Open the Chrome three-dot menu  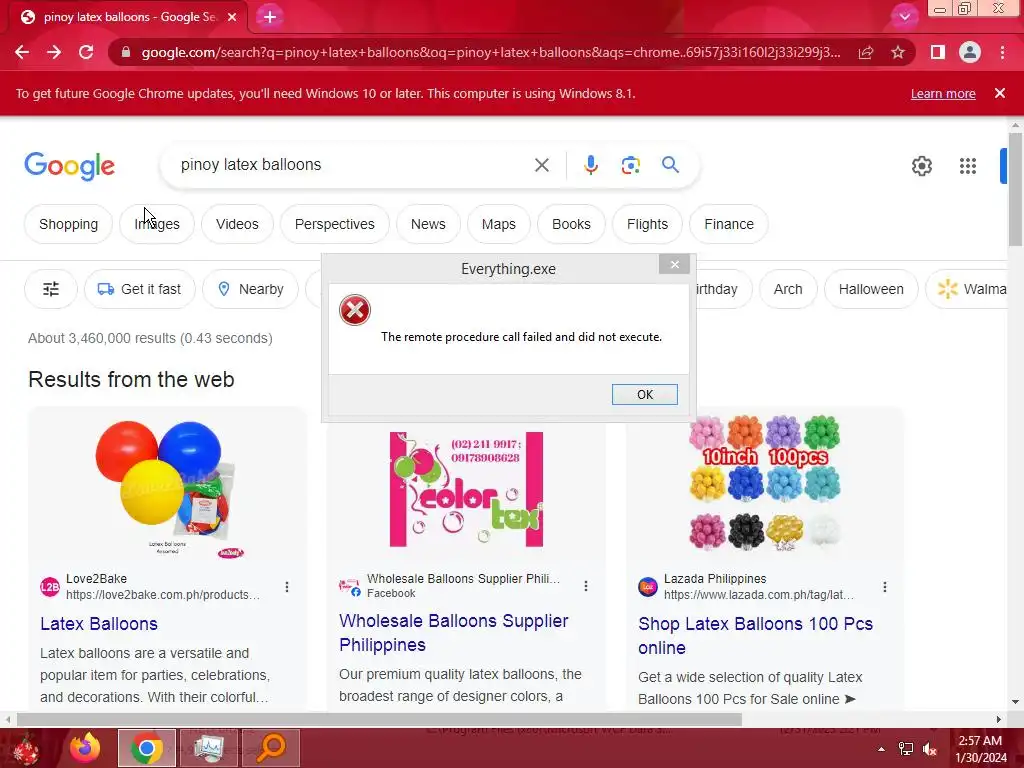pyautogui.click(x=1002, y=52)
